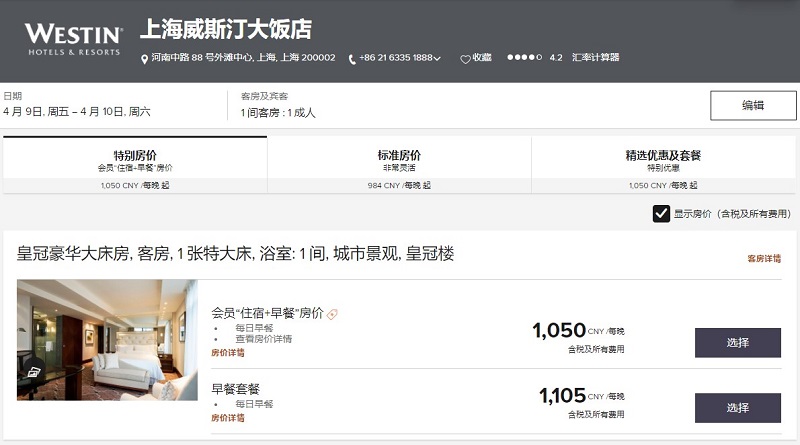Expand the phone number dropdown arrow

click(437, 58)
